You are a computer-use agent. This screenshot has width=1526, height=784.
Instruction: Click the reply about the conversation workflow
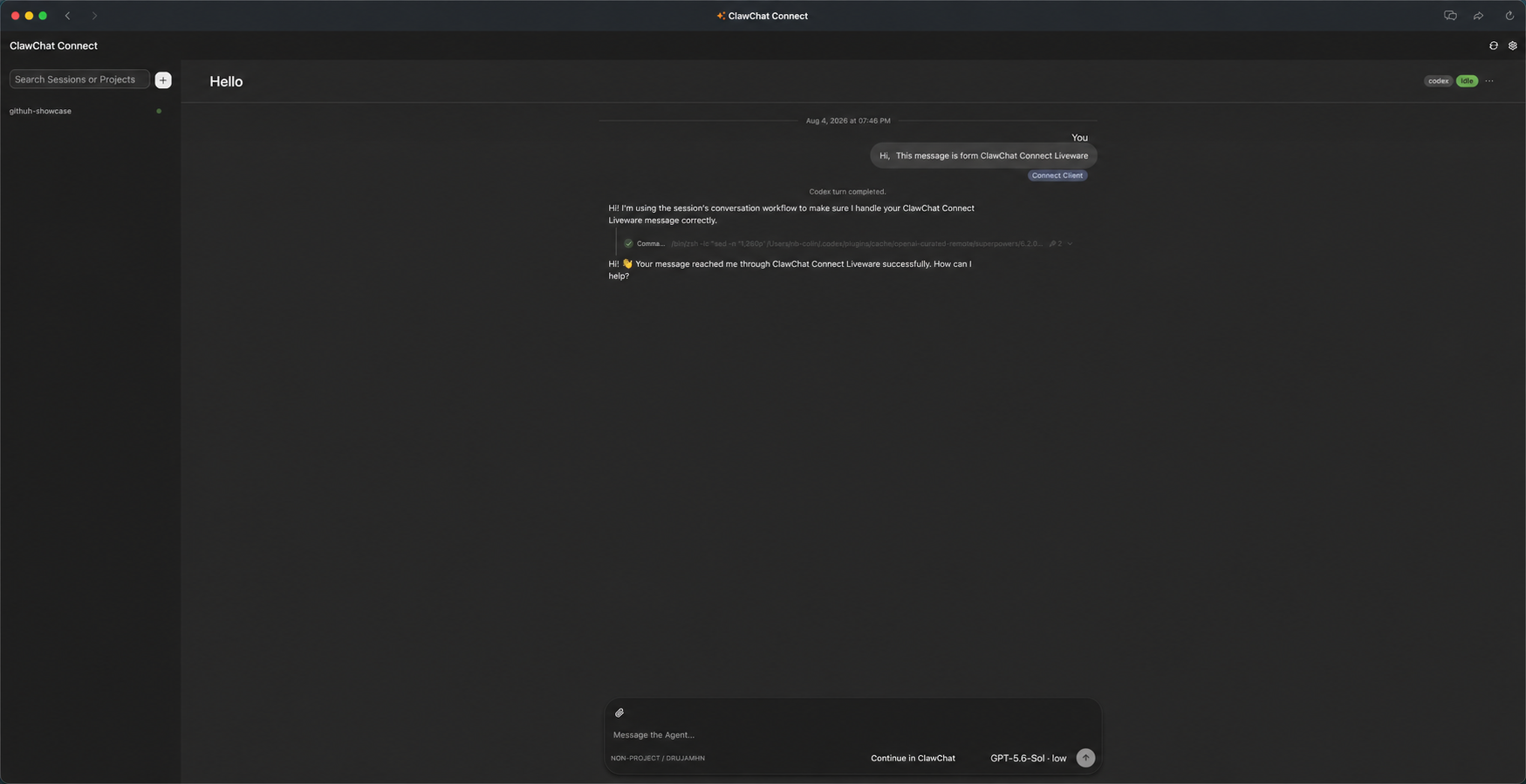coord(791,215)
